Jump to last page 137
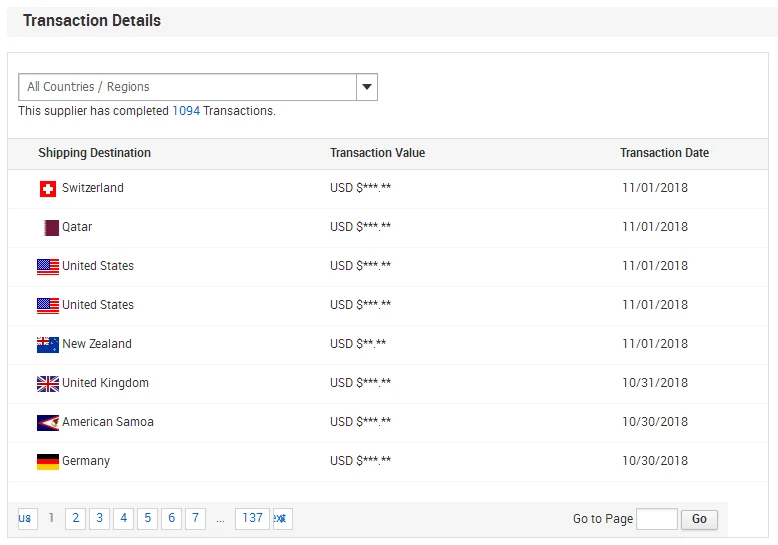This screenshot has width=778, height=545. click(252, 518)
